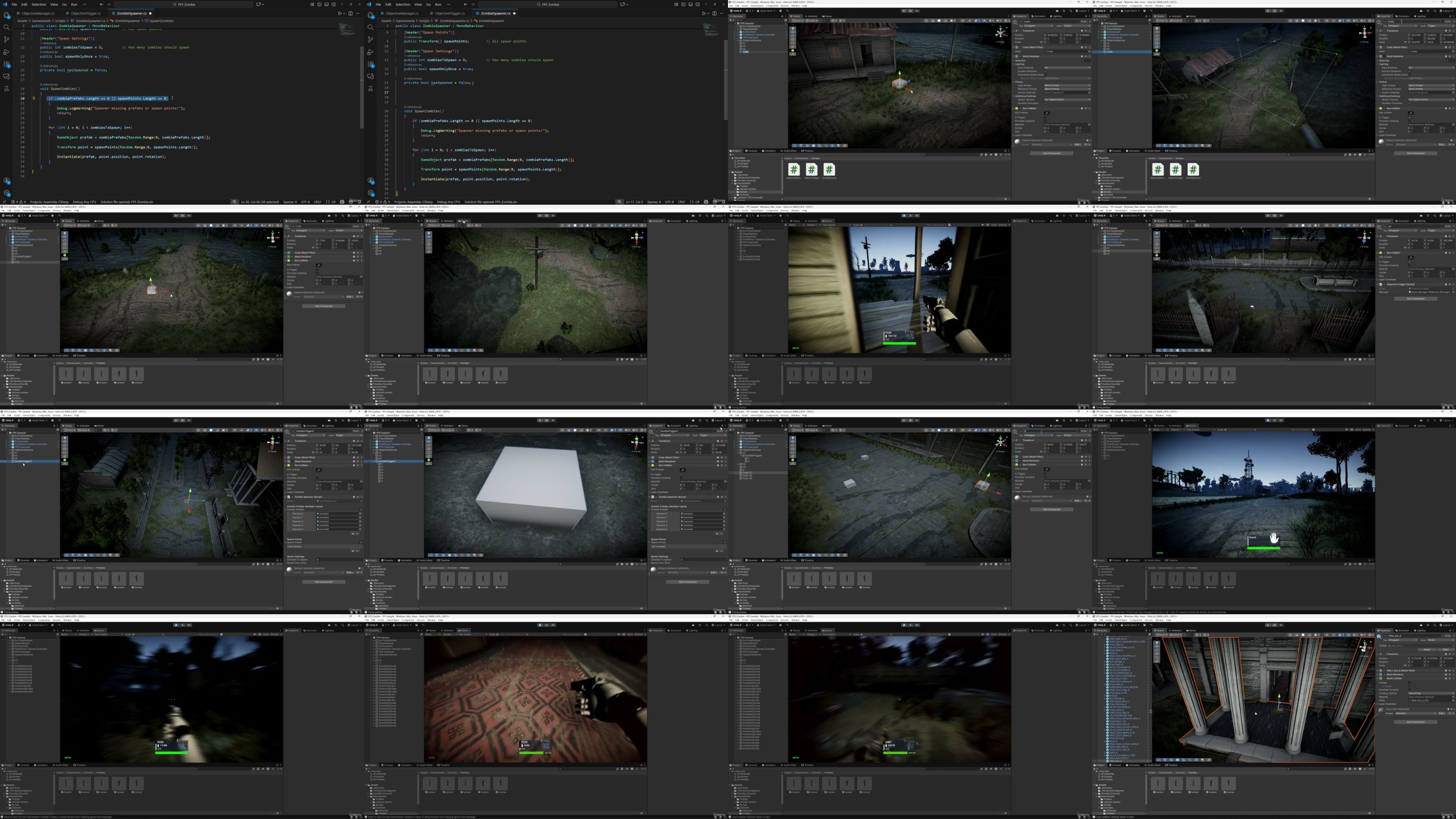
Task: Select Hand tool in the wooden-house close-up scene
Action: (793, 27)
